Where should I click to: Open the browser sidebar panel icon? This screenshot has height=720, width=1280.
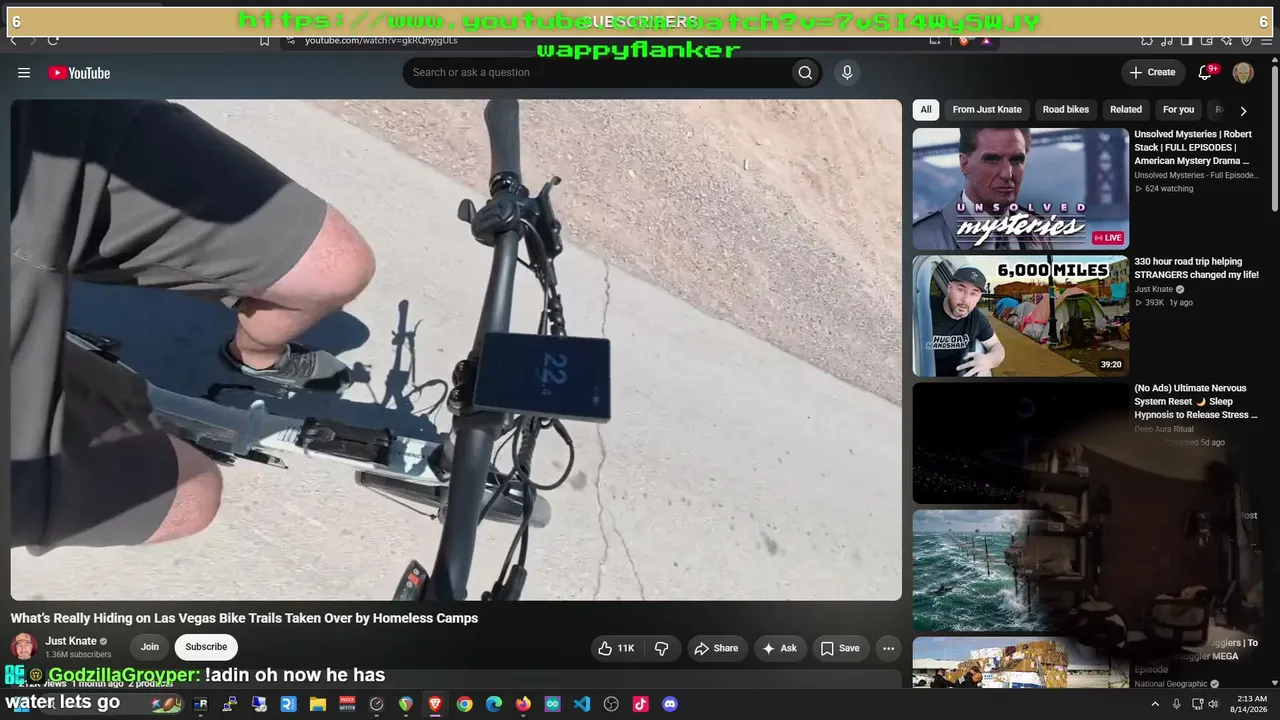(x=1186, y=40)
